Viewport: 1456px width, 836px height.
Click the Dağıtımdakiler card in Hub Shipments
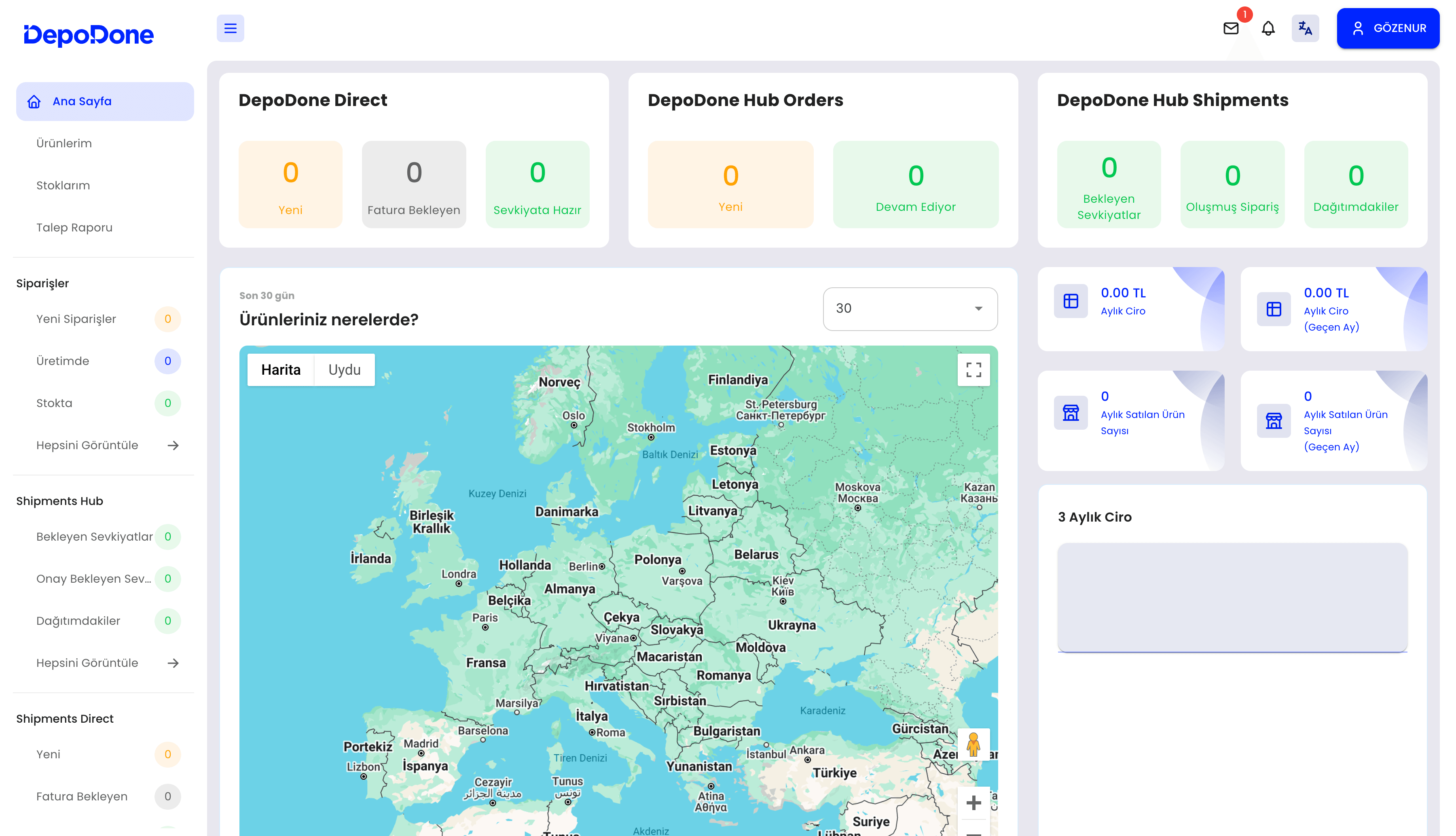1356,184
